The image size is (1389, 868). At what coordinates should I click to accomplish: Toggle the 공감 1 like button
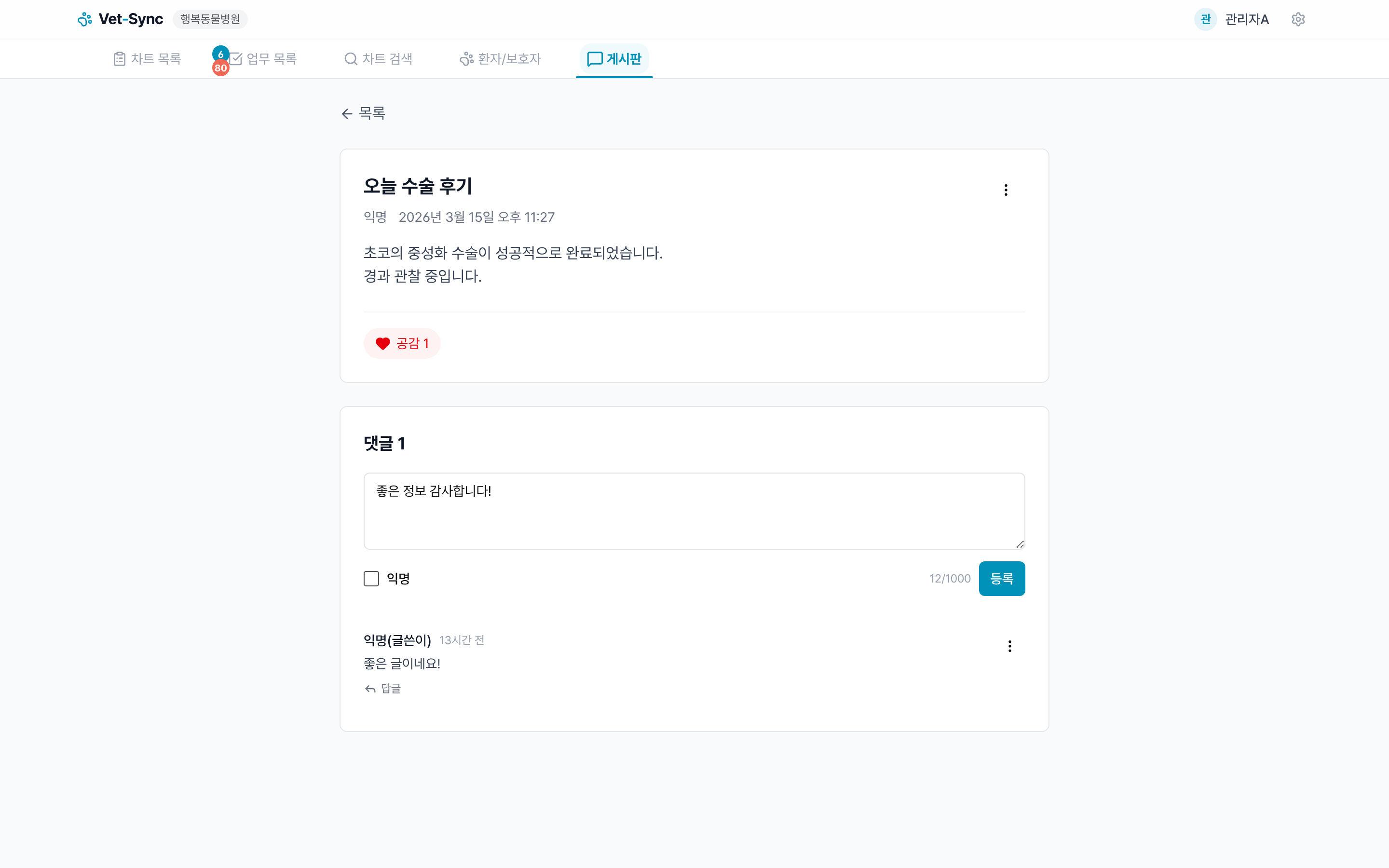click(x=402, y=343)
